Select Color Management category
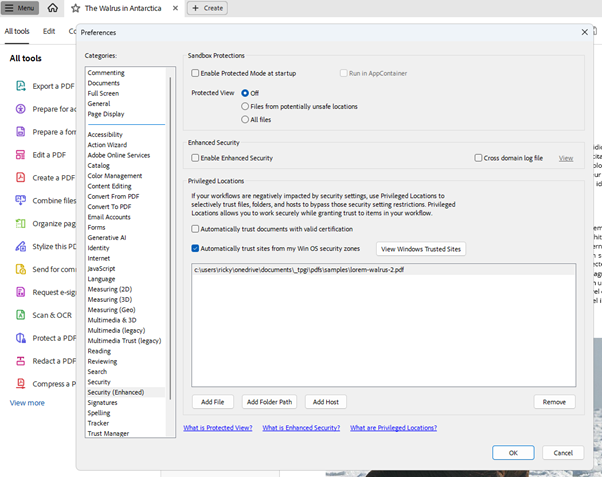The height and width of the screenshot is (477, 602). click(115, 176)
